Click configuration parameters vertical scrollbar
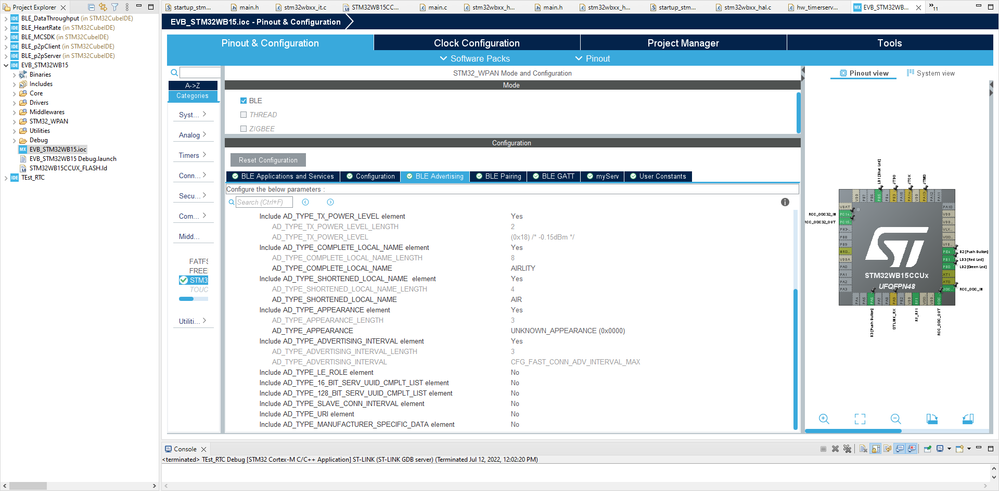Viewport: 999px width, 491px height. coord(794,359)
